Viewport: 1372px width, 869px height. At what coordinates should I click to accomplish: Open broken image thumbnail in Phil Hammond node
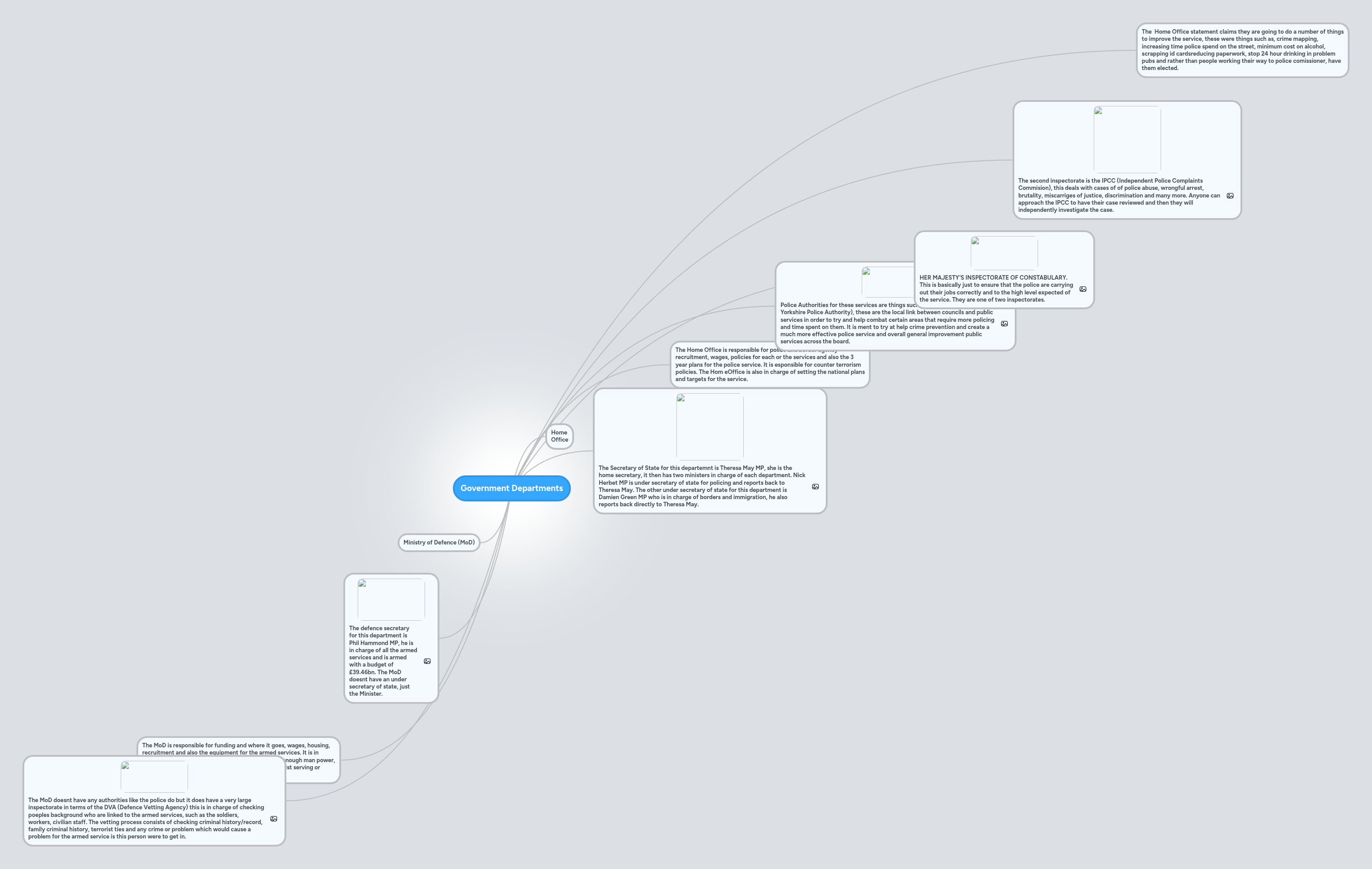pyautogui.click(x=391, y=600)
